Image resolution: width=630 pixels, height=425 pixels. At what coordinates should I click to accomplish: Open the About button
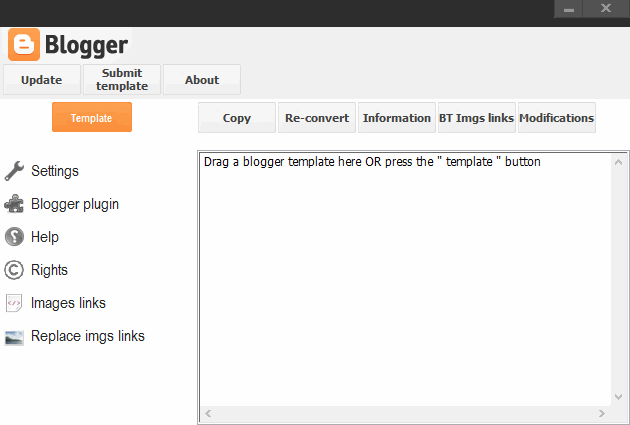pos(202,80)
